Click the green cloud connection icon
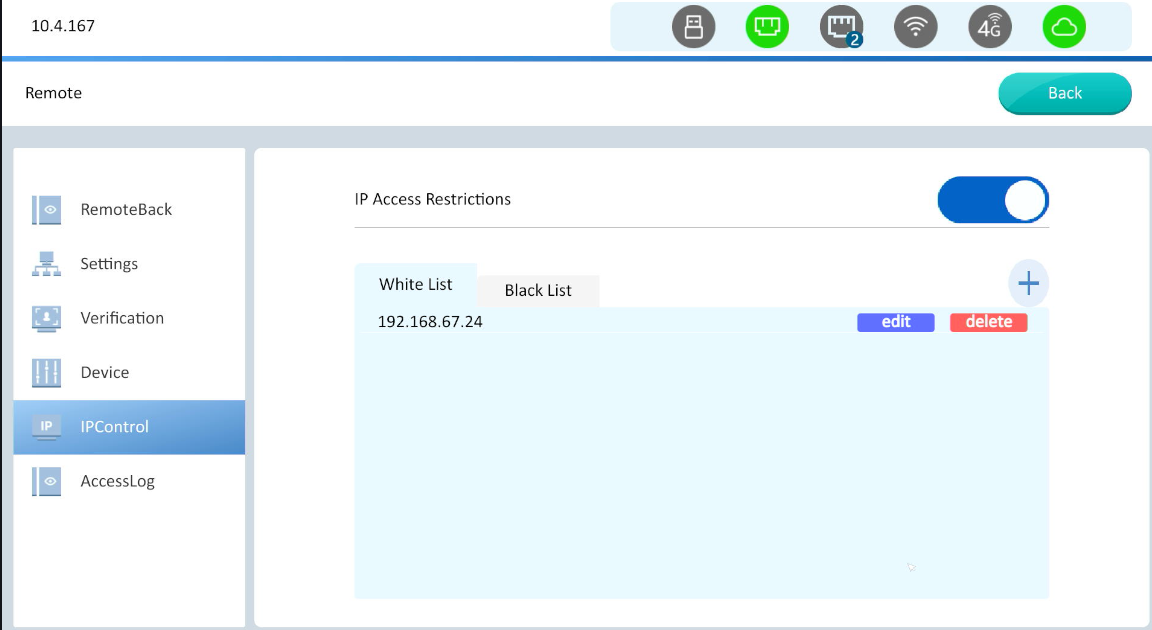This screenshot has width=1152, height=630. 1064,28
